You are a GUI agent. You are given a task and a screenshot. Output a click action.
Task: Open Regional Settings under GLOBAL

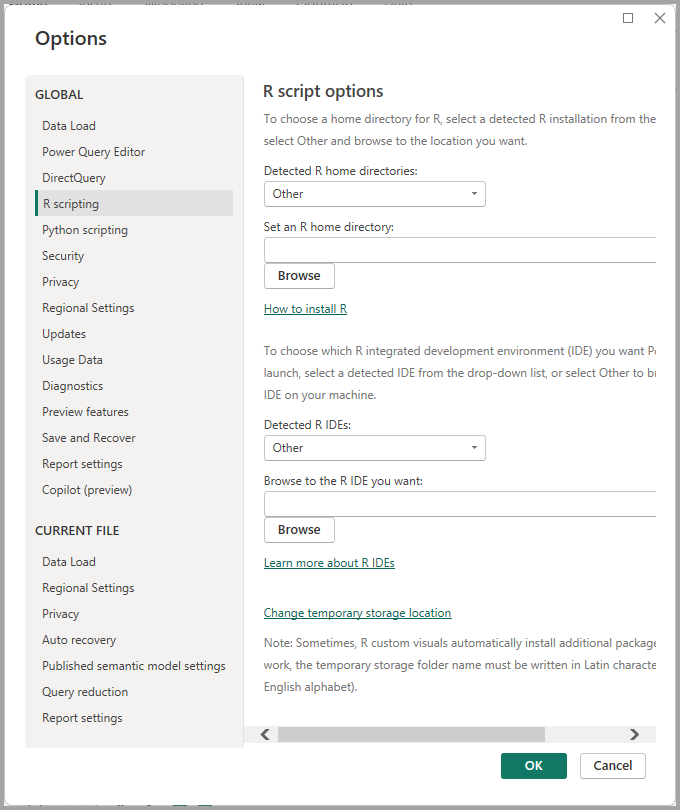(x=88, y=308)
